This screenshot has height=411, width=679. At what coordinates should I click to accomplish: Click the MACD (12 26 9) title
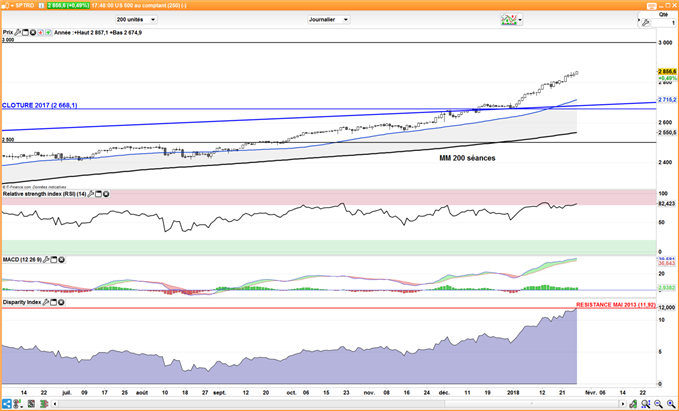point(22,259)
